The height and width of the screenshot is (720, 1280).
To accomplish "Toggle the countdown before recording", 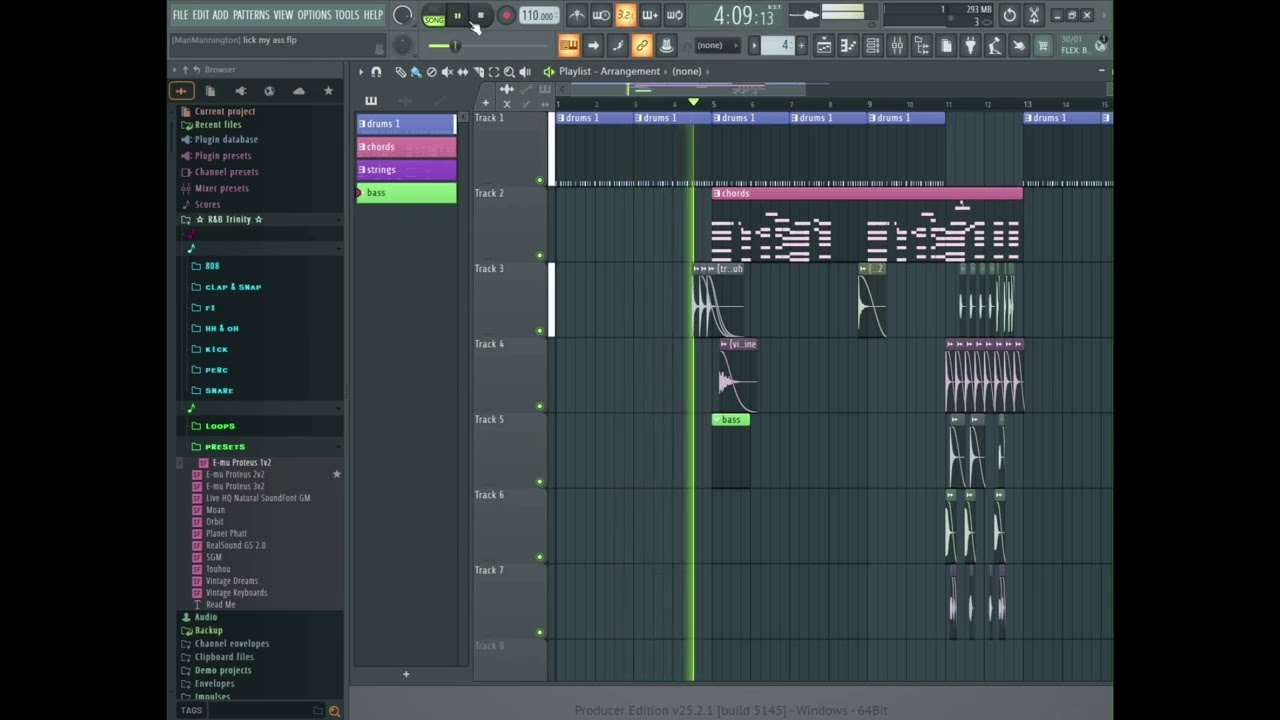I will [x=625, y=15].
